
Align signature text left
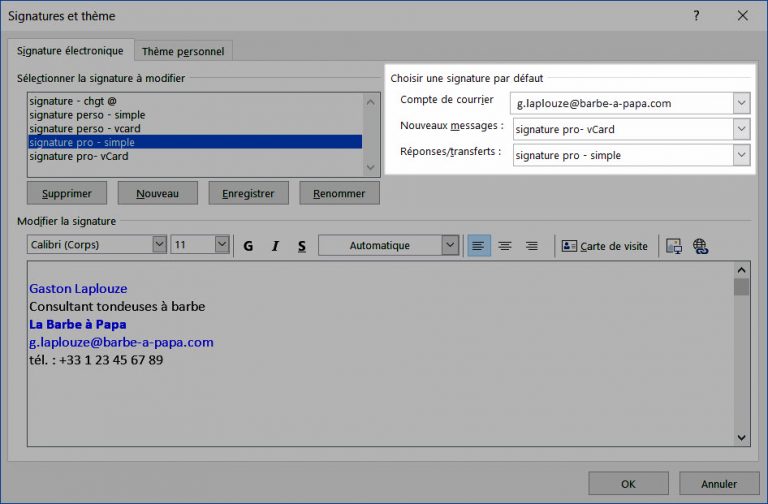tap(479, 246)
